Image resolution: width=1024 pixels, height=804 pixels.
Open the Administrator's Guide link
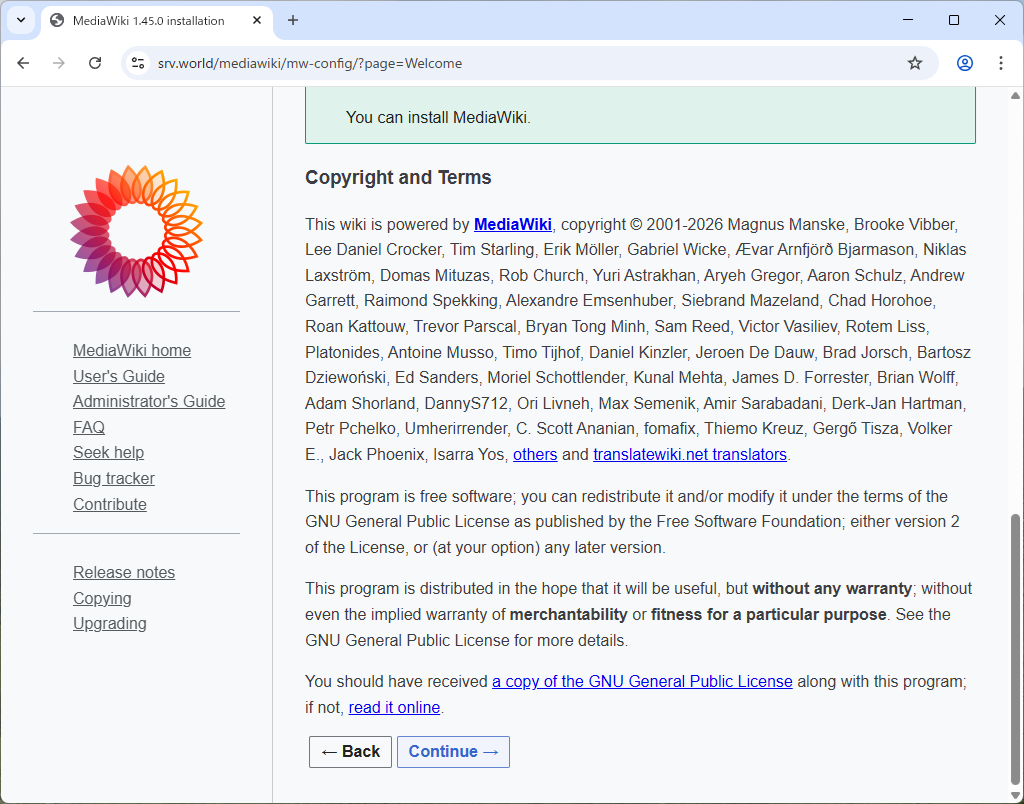[149, 402]
